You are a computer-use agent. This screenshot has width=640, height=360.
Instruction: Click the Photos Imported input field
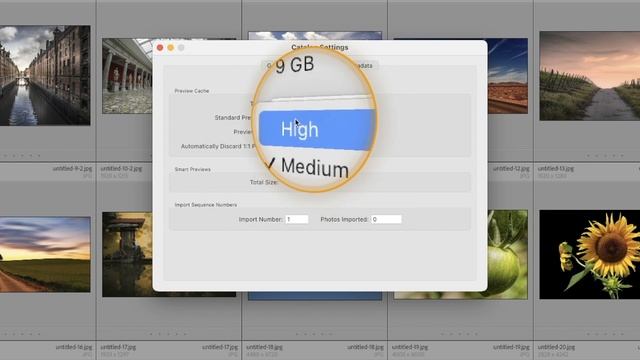pyautogui.click(x=386, y=219)
